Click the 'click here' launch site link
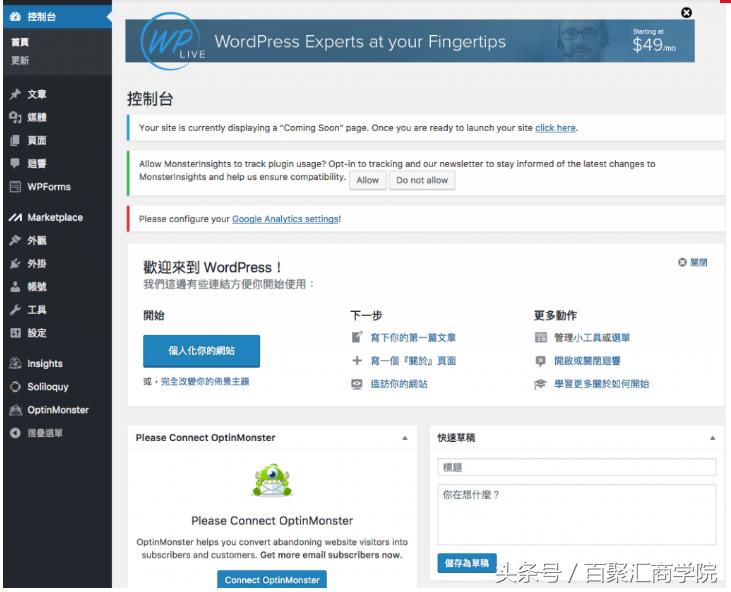 (x=555, y=128)
